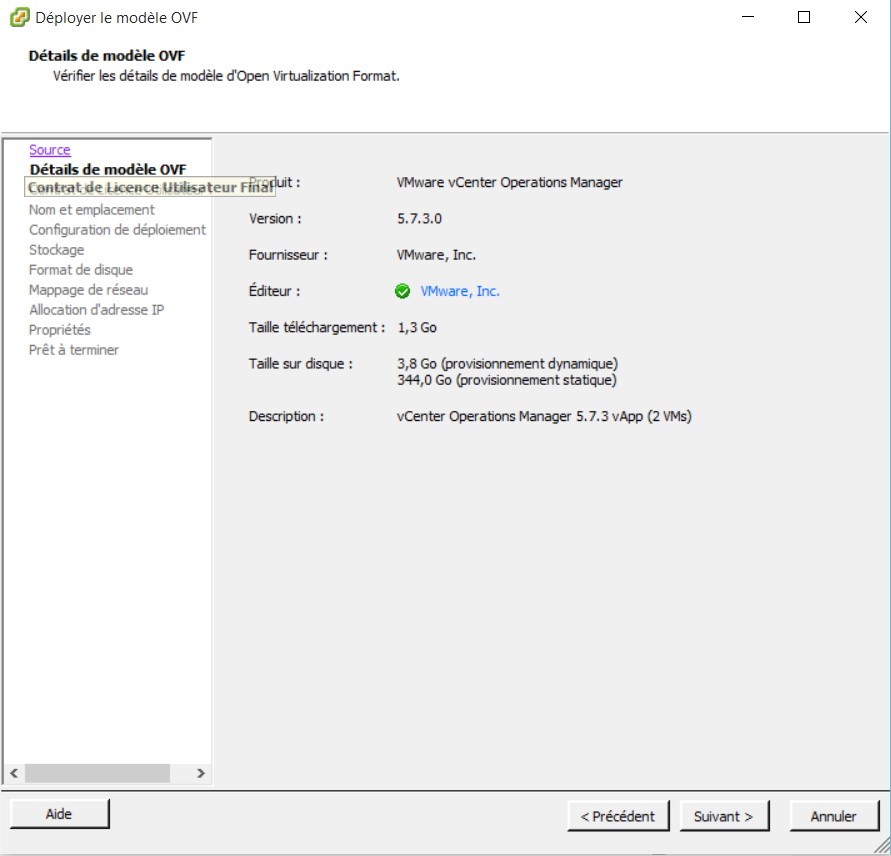Continue with Suivant button
Screen dimensions: 891x856
[724, 816]
